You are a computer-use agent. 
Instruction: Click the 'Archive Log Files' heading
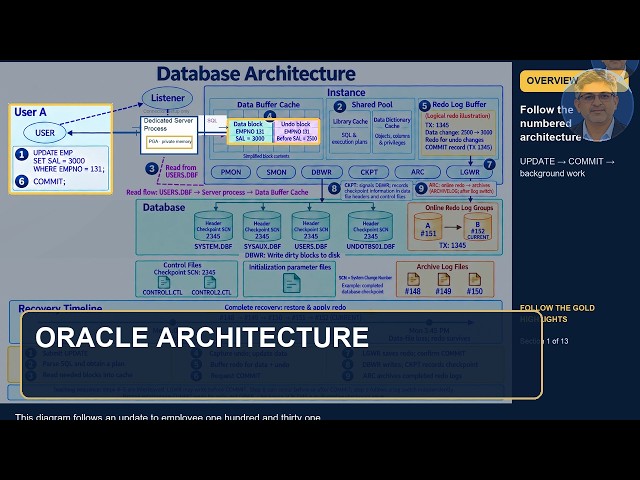(442, 267)
